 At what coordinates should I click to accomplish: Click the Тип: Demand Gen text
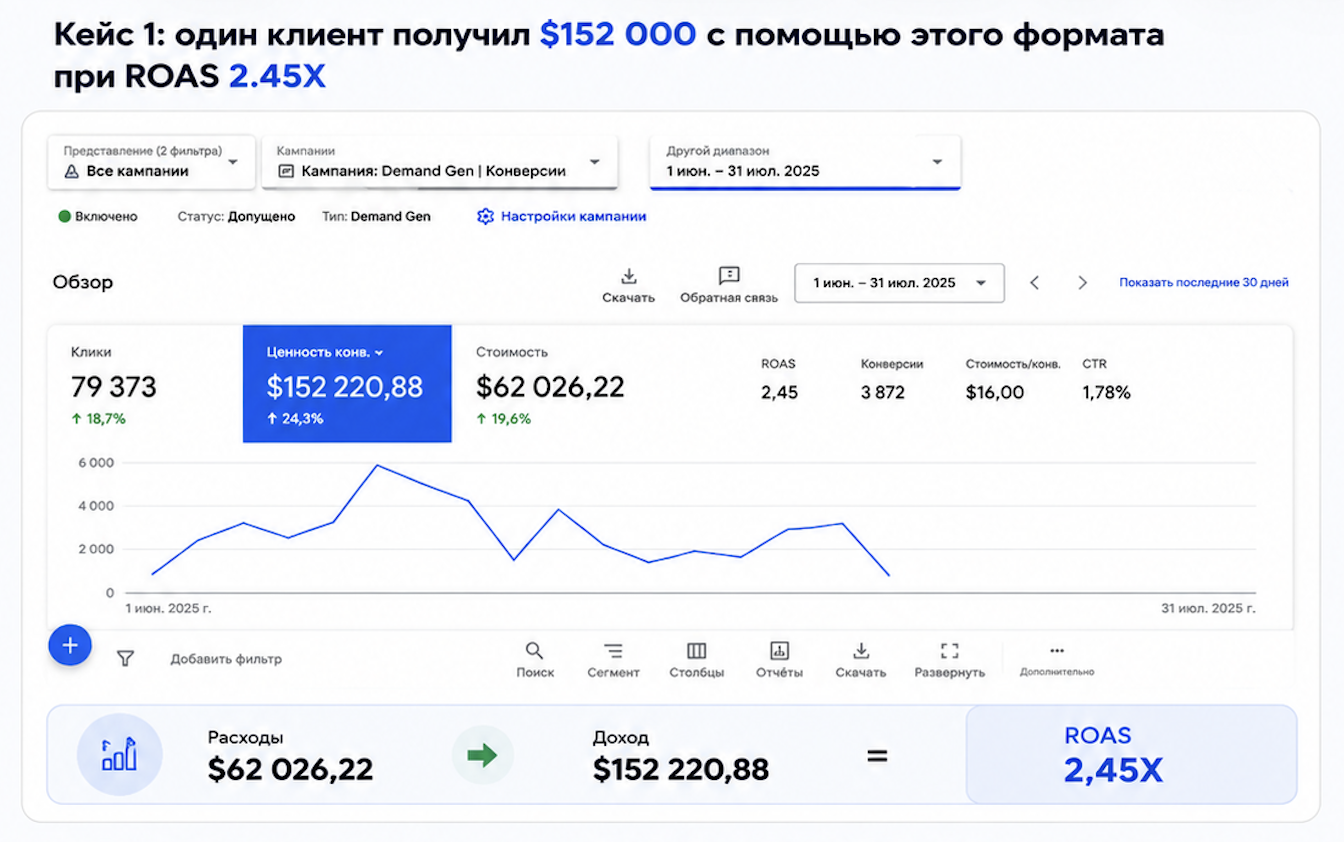click(x=376, y=216)
